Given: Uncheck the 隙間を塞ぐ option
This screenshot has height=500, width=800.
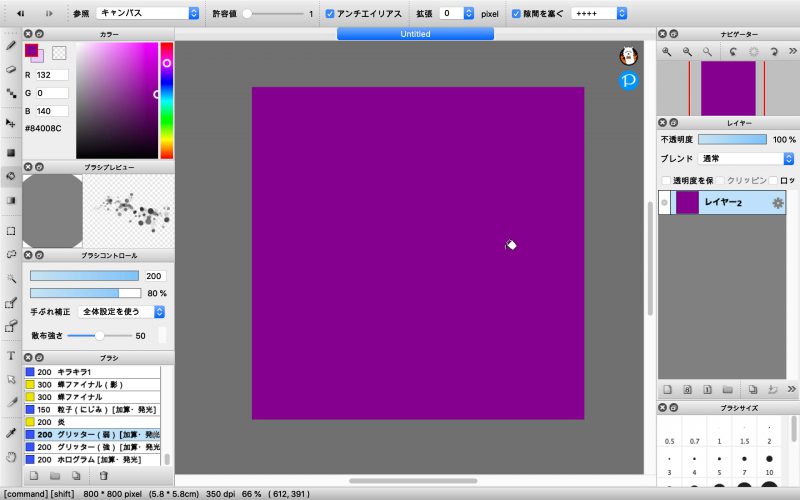Looking at the screenshot, I should tap(516, 14).
